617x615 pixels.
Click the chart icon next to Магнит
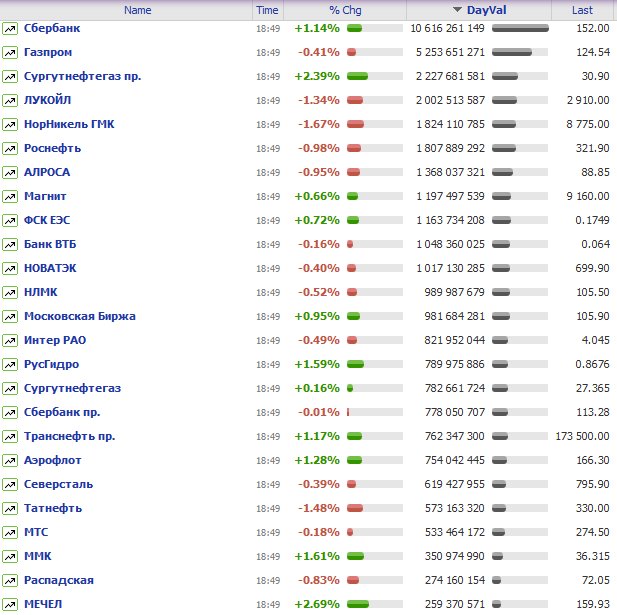[x=10, y=196]
